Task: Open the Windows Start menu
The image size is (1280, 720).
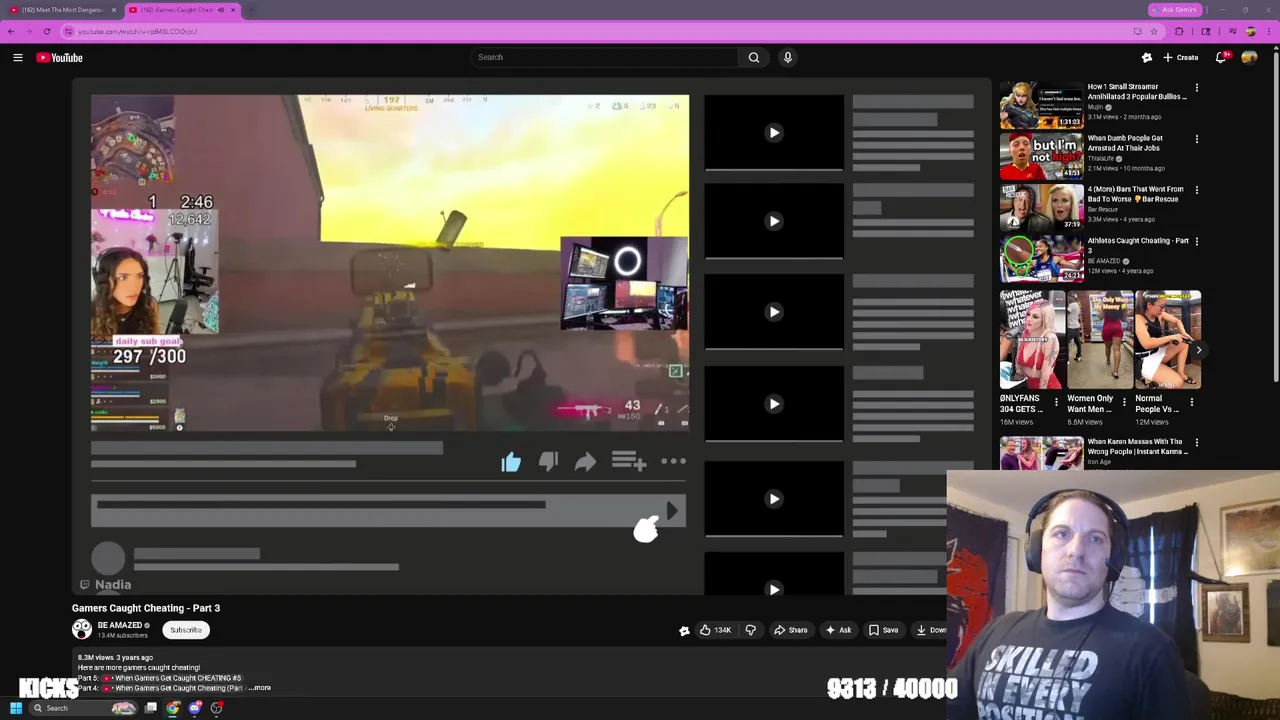Action: pos(16,708)
